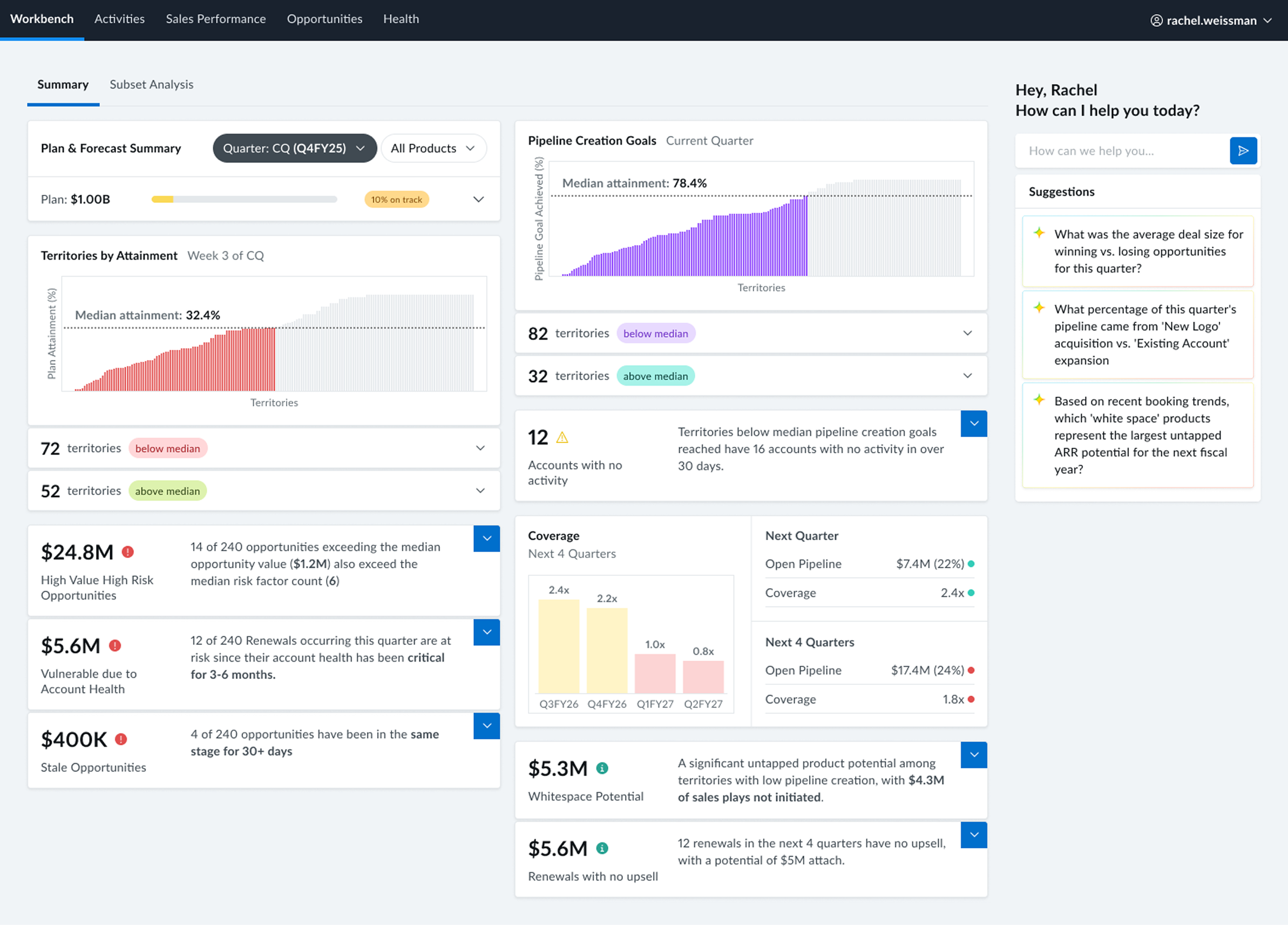Toggle the Stale Opportunities blue chevron button
Image resolution: width=1288 pixels, height=925 pixels.
tap(487, 726)
